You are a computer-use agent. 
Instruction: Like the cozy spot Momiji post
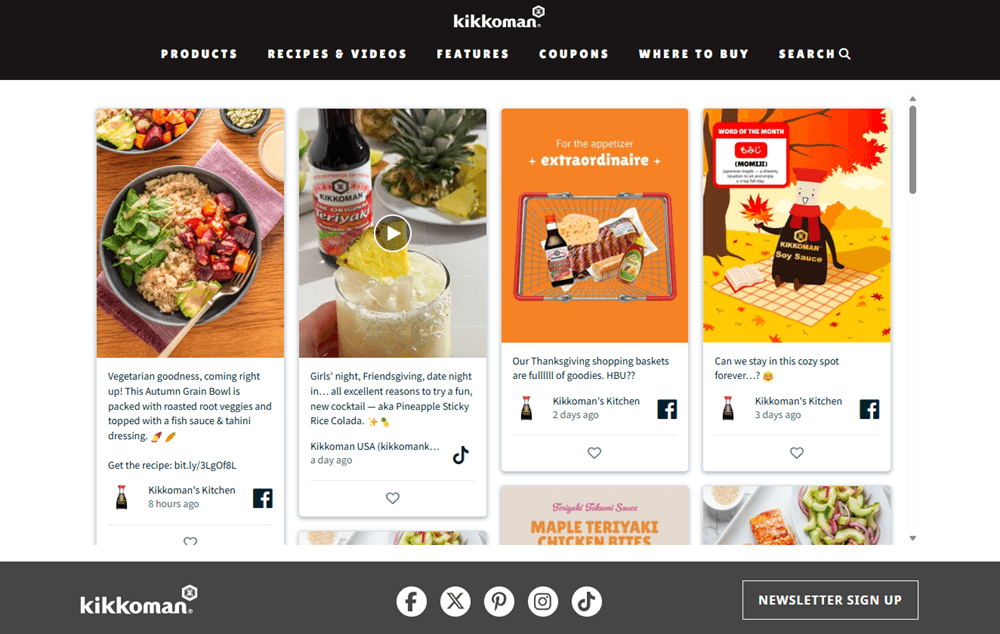(x=797, y=453)
